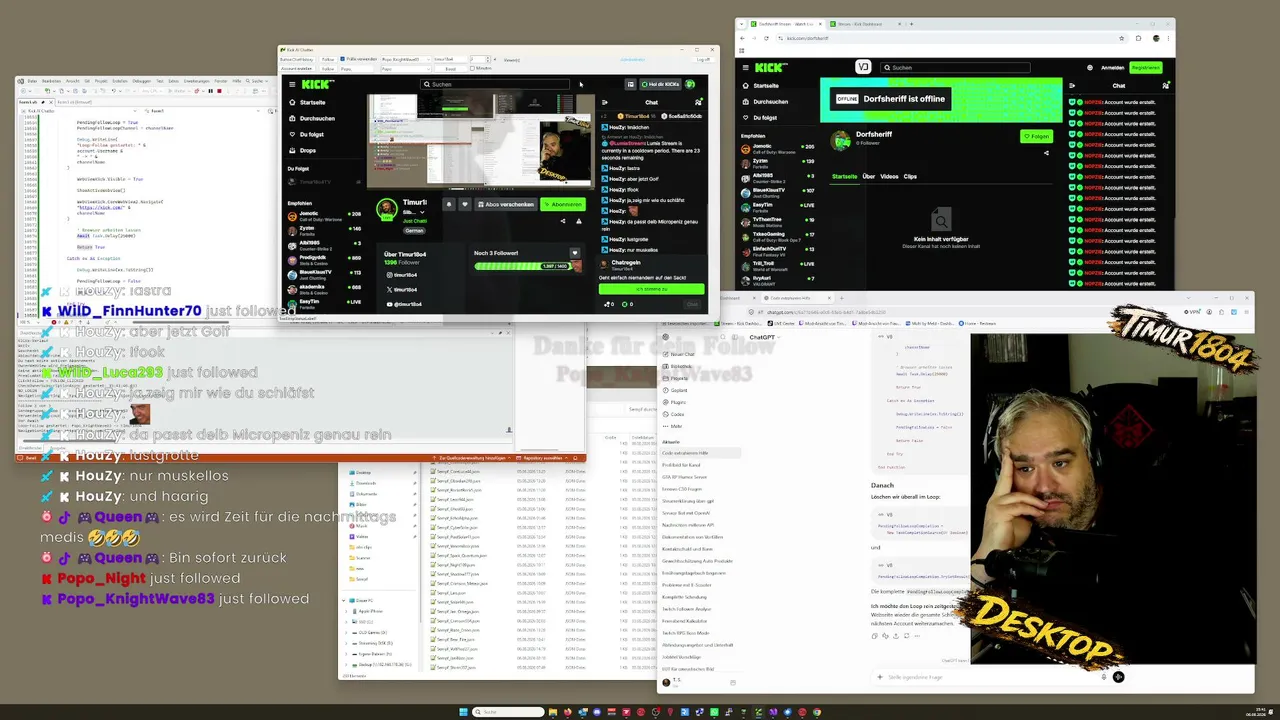Open ChatGPT model selector dropdown
This screenshot has width=1280, height=720.
click(763, 337)
